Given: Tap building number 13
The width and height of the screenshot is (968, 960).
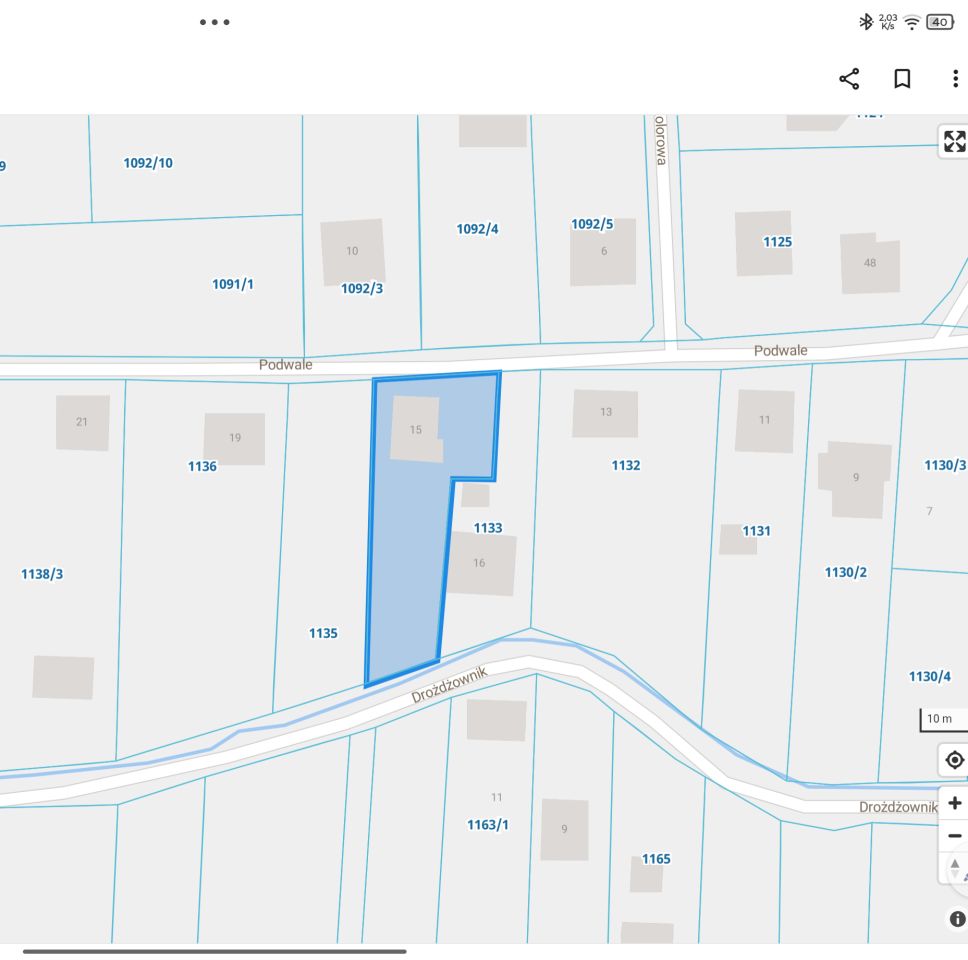Looking at the screenshot, I should pyautogui.click(x=606, y=412).
